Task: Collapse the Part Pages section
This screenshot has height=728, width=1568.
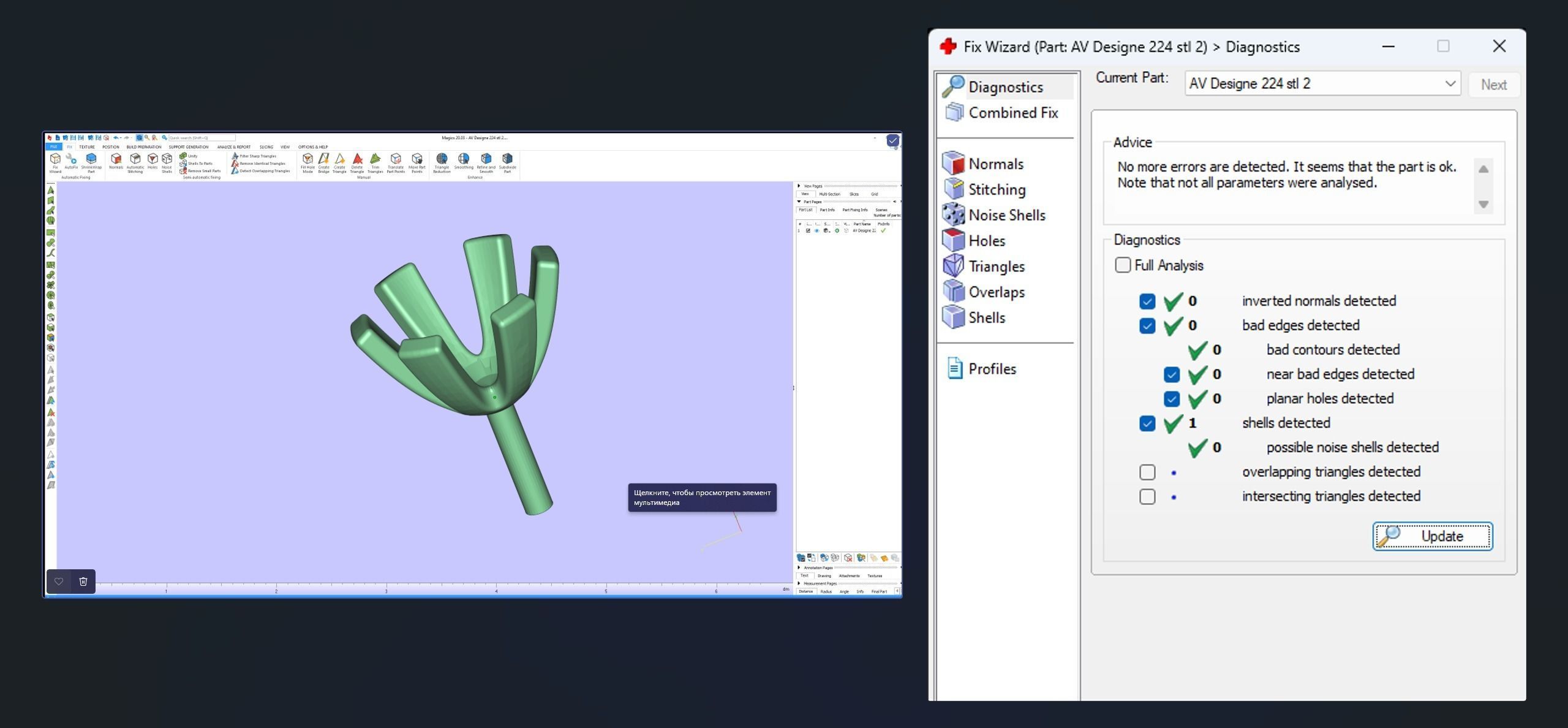Action: 799,202
